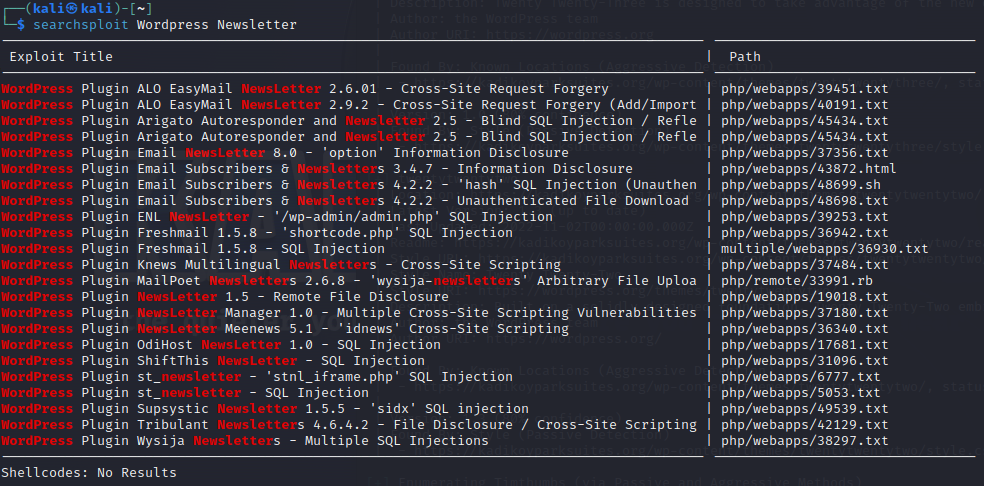This screenshot has height=486, width=984.
Task: Click path php/webapps/31096.txt
Action: click(805, 361)
